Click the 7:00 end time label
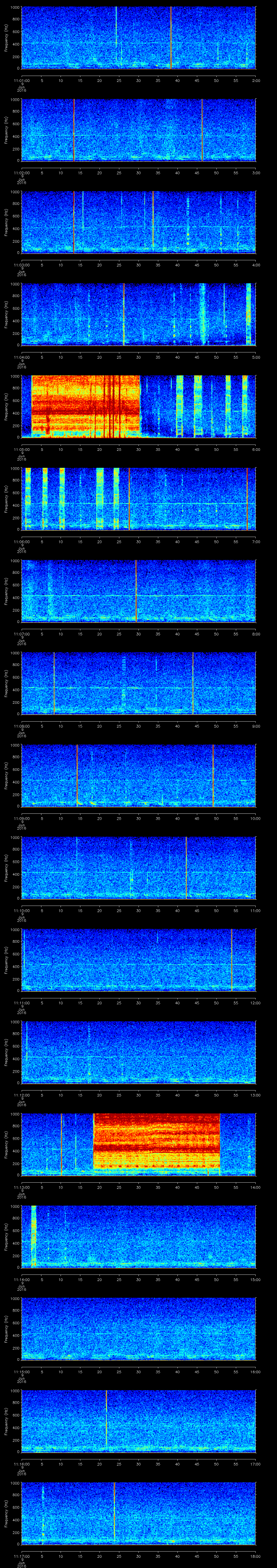The height and width of the screenshot is (1568, 277). pos(256,542)
